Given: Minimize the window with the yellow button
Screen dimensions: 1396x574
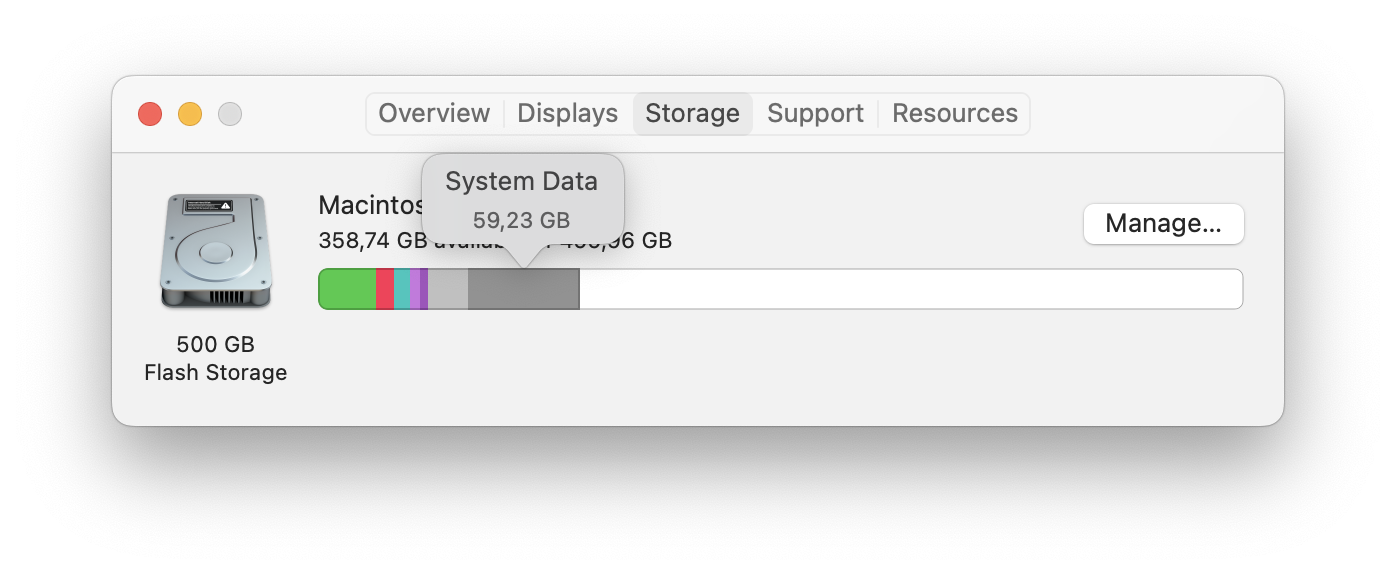Looking at the screenshot, I should point(190,114).
